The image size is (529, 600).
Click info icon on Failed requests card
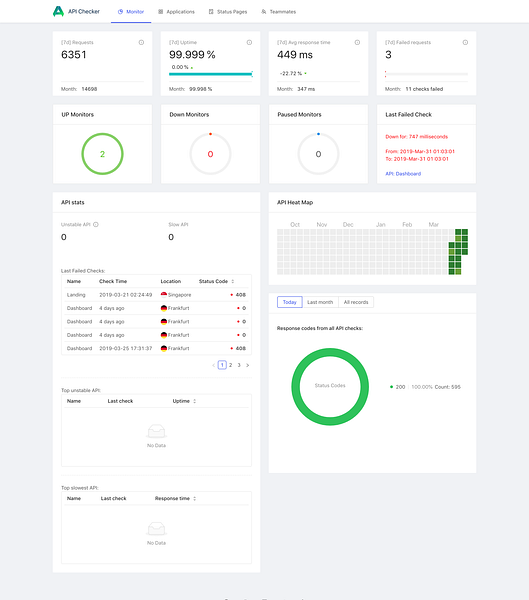click(x=465, y=42)
